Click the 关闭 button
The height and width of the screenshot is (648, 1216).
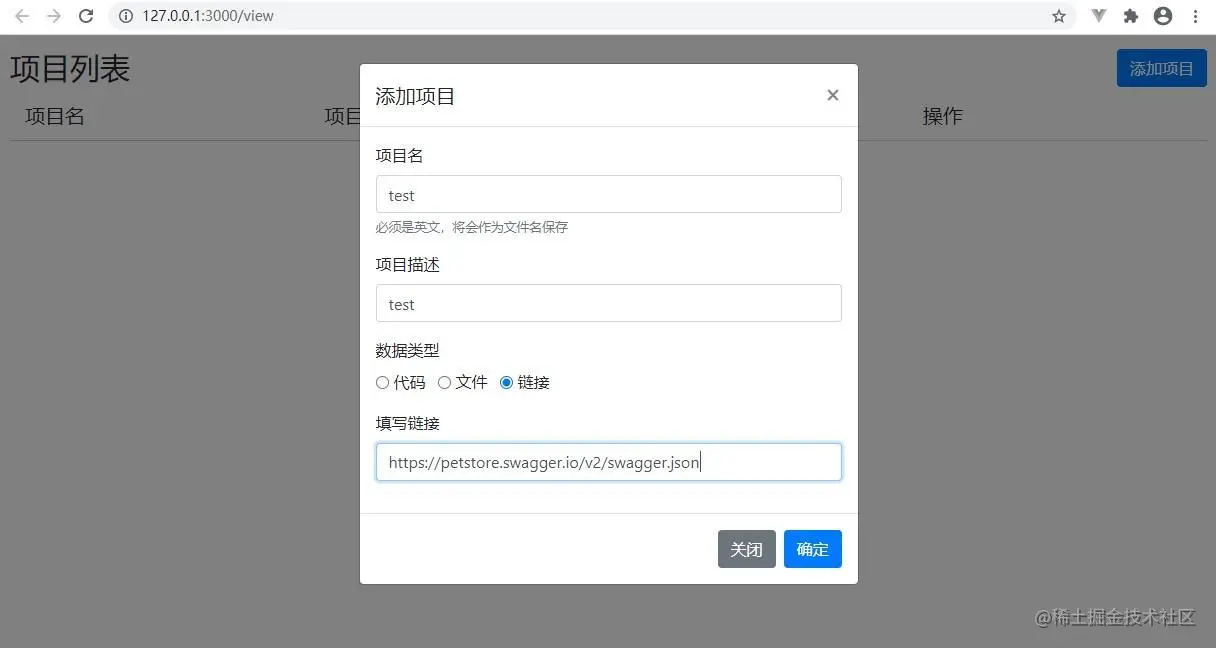(747, 549)
